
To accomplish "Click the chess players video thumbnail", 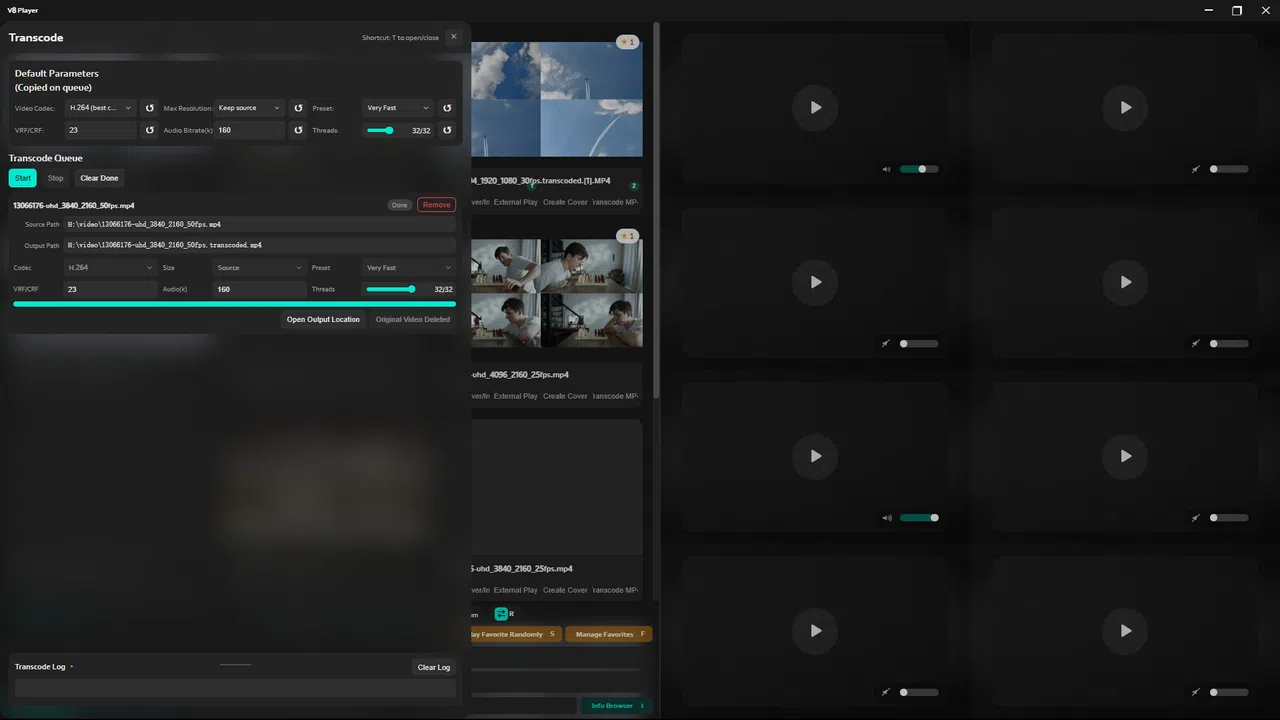I will [556, 292].
